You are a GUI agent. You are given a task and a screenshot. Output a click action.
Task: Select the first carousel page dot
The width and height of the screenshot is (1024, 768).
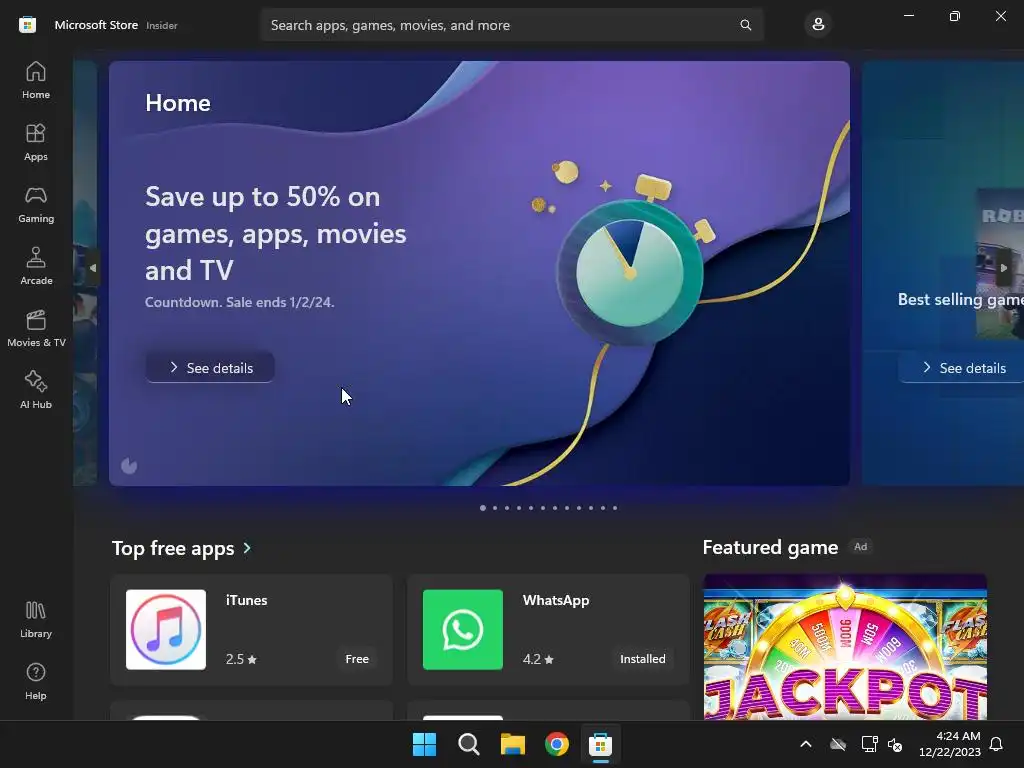(483, 507)
